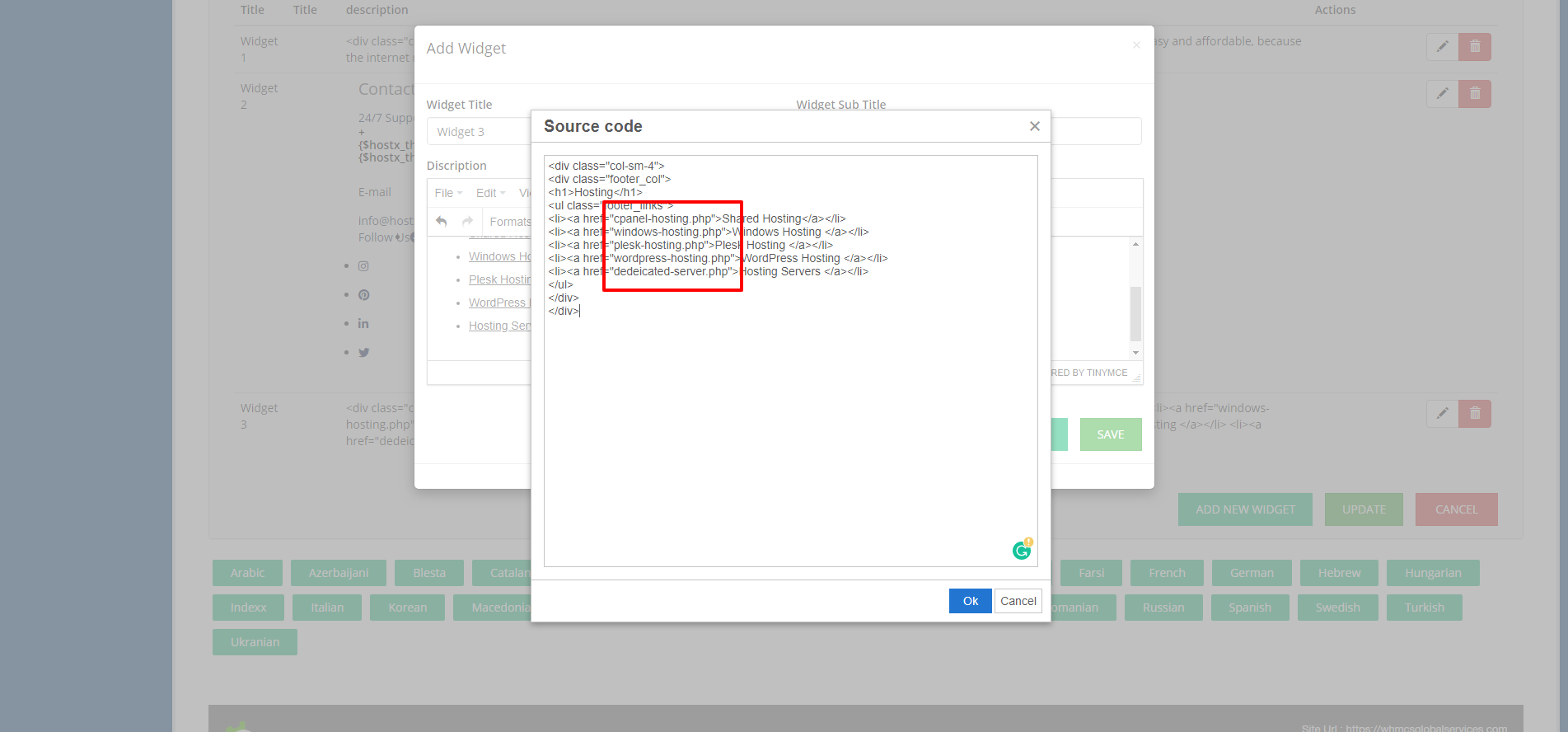Screen dimensions: 1568x732
Task: Click the Twitter bird icon
Action: click(363, 353)
